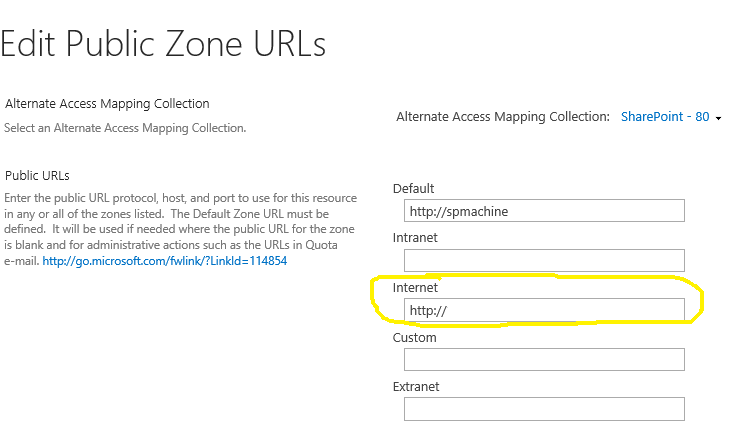Click the Edit Public Zone URLs heading
Image resolution: width=732 pixels, height=432 pixels.
pos(163,44)
